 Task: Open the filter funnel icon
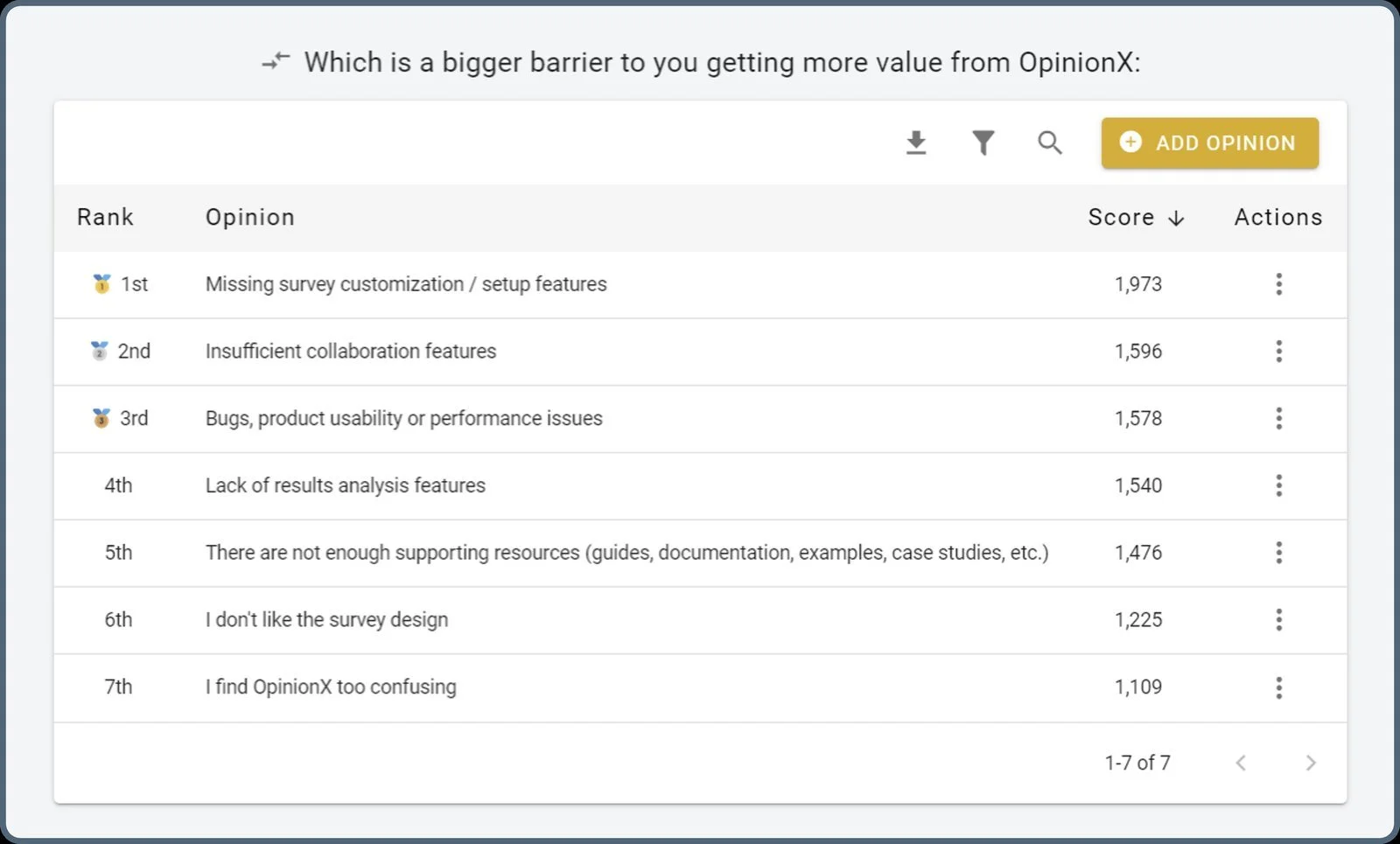(983, 143)
